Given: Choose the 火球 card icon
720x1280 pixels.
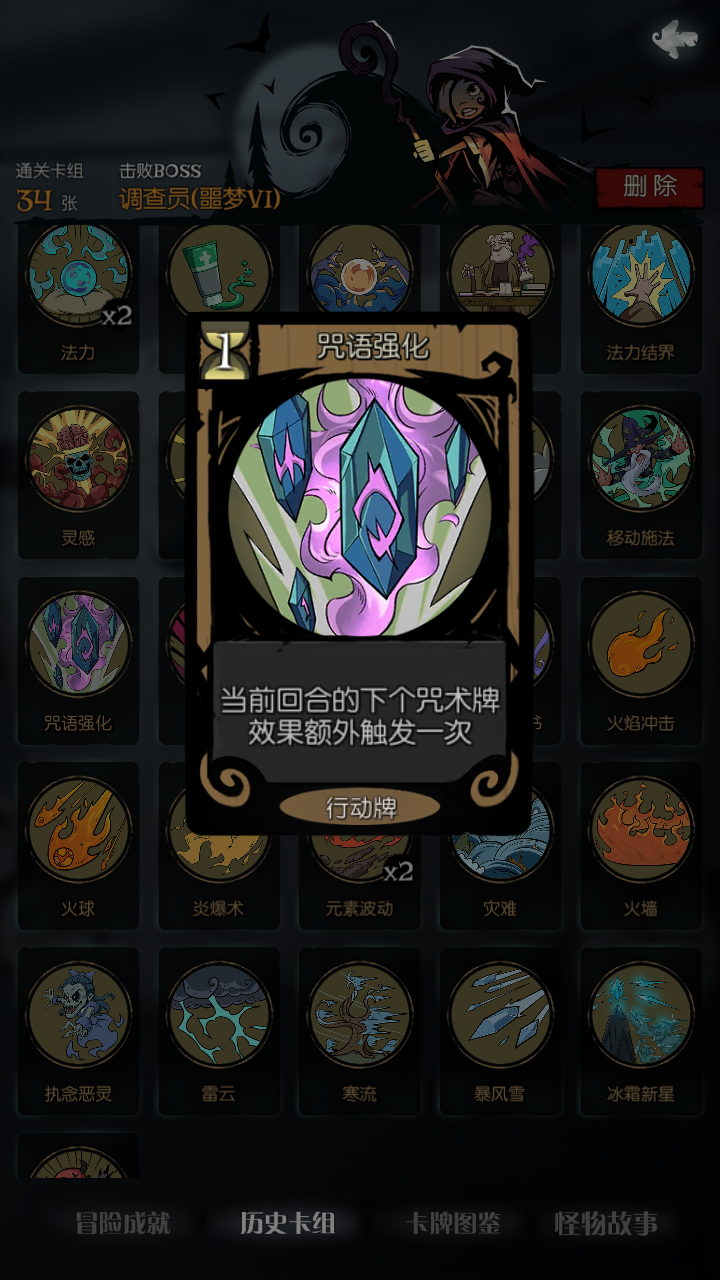Looking at the screenshot, I should pyautogui.click(x=78, y=830).
